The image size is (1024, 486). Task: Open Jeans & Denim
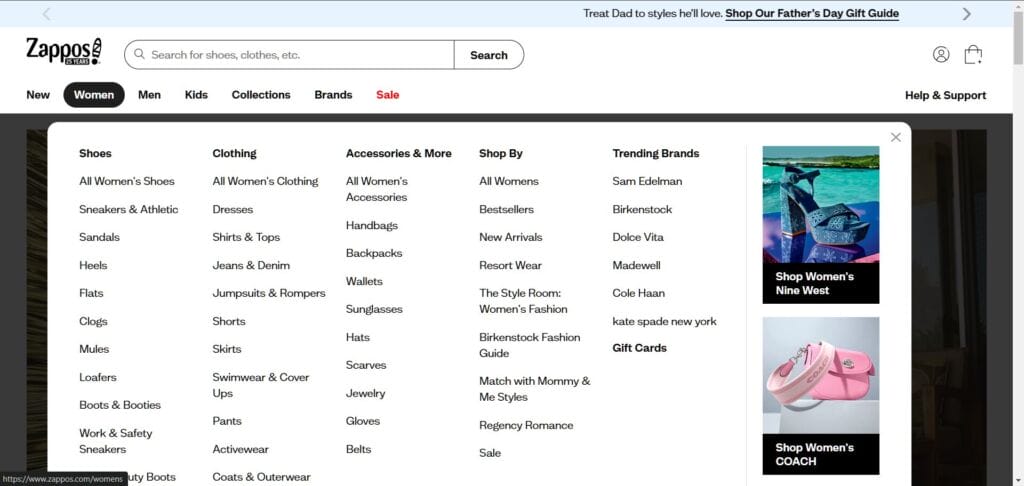[251, 265]
